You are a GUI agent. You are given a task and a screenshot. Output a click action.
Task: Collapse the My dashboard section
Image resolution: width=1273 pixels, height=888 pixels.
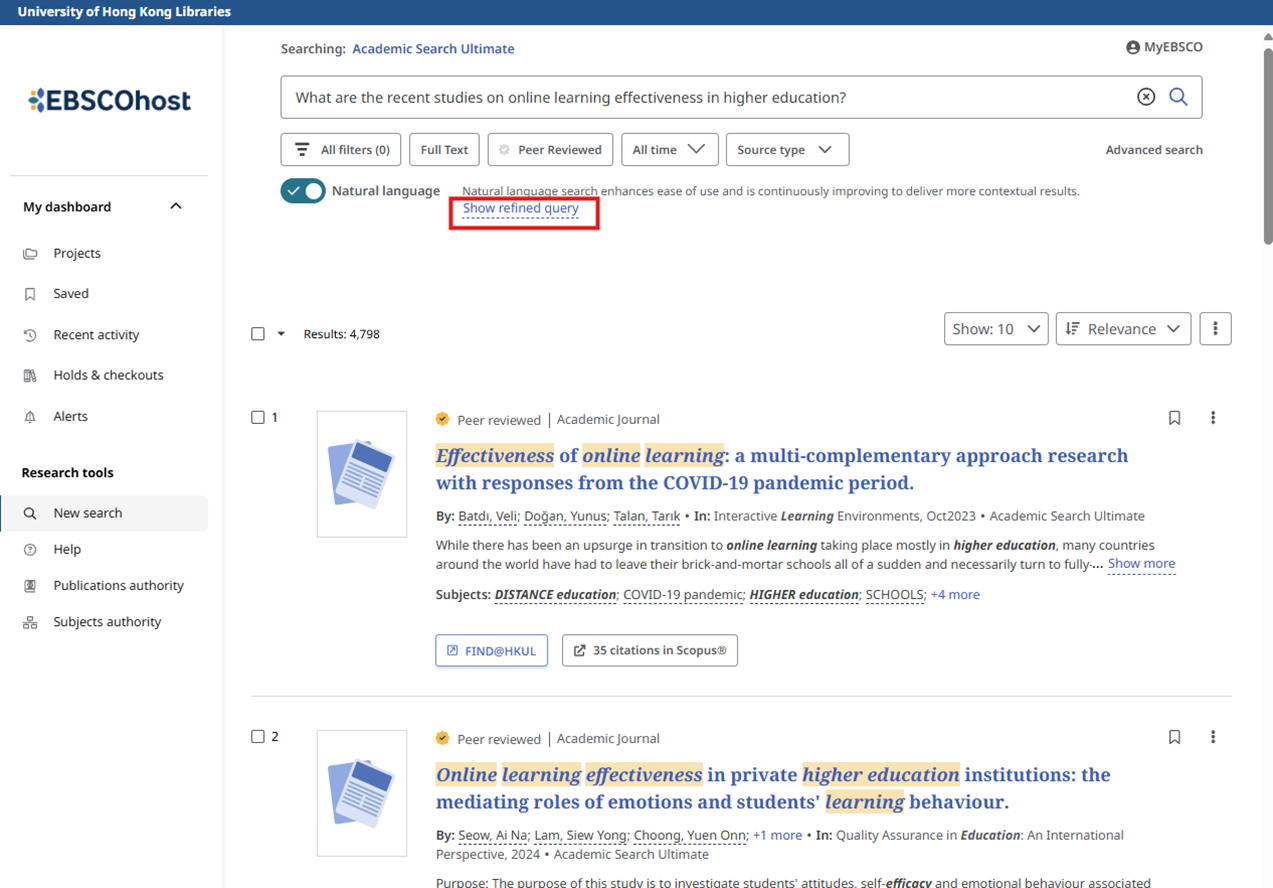click(175, 206)
